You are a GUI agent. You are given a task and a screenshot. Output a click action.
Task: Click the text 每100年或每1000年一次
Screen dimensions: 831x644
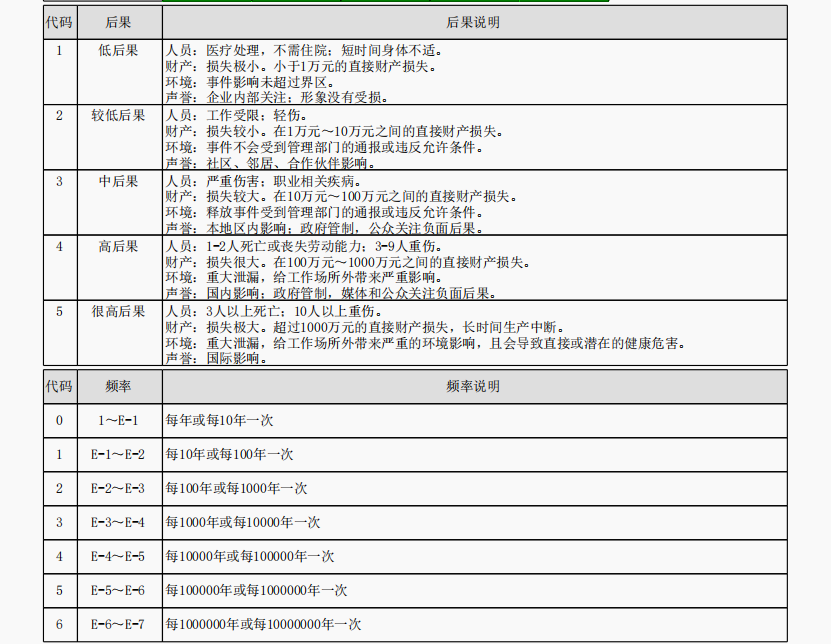click(x=236, y=488)
